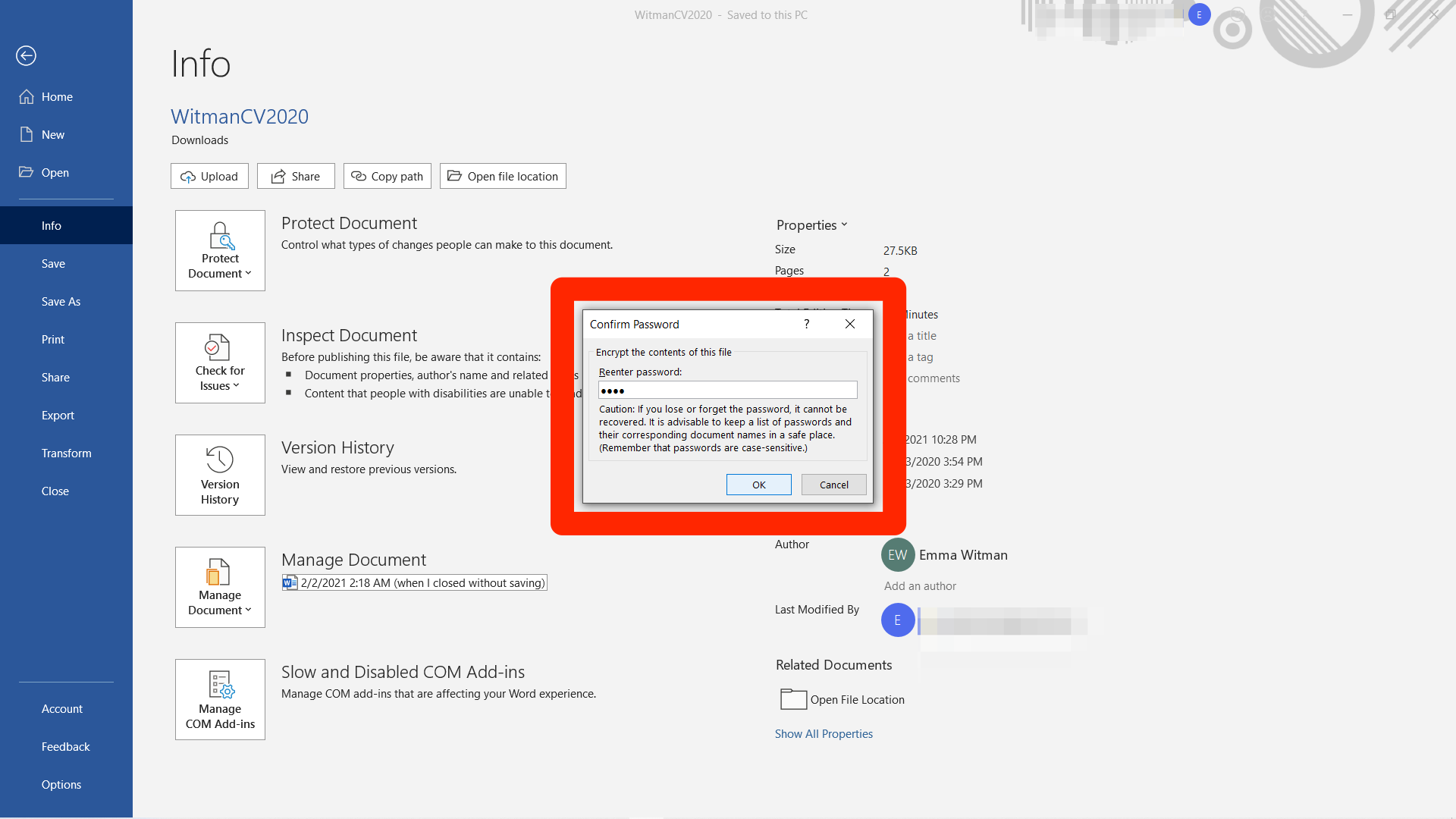Click the Open file location button
The height and width of the screenshot is (819, 1456).
click(504, 176)
